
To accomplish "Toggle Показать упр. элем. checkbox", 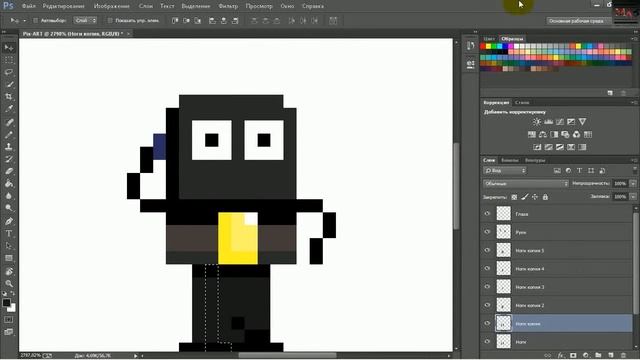I will (110, 20).
